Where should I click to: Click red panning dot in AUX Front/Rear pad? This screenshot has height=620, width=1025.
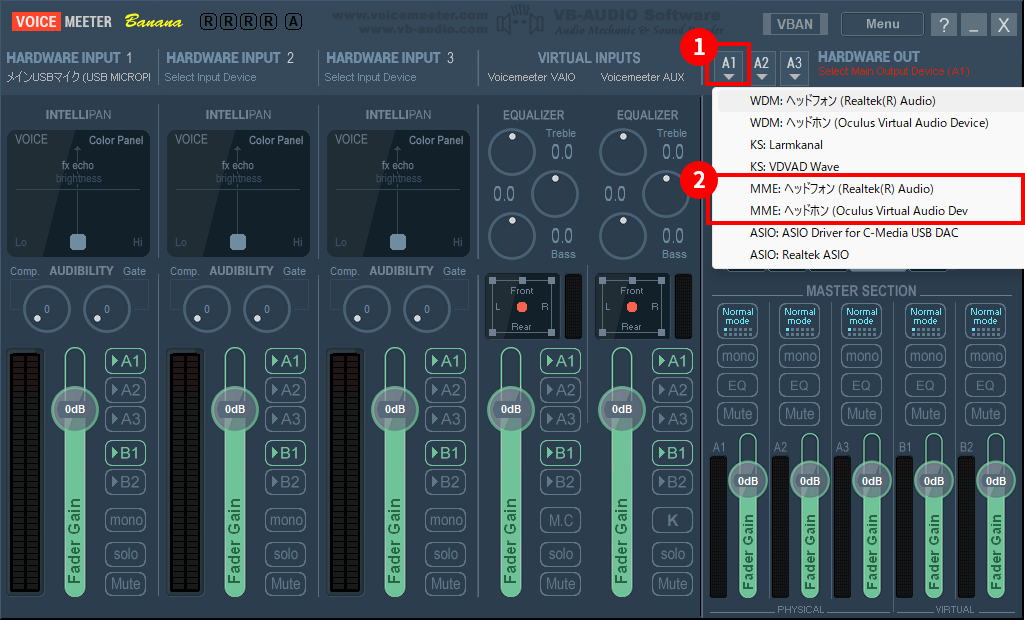(631, 307)
